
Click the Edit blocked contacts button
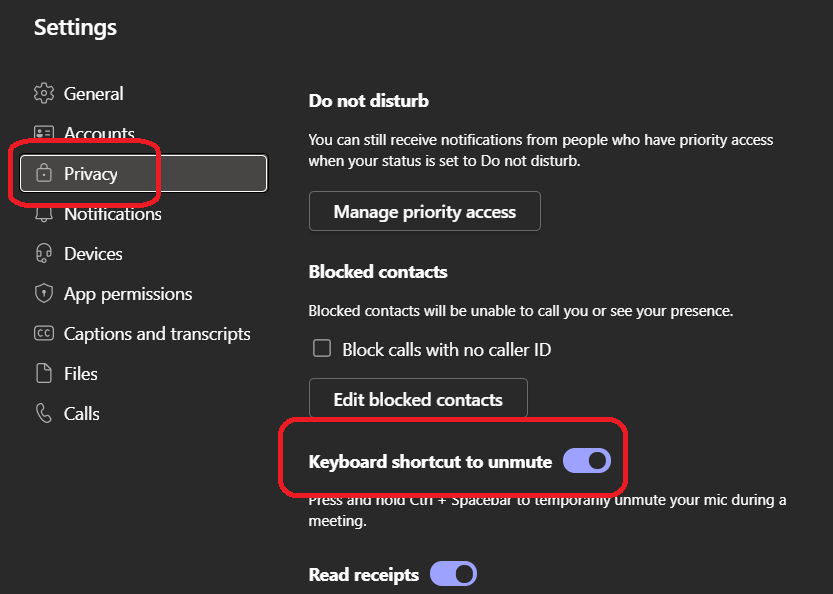click(x=417, y=400)
